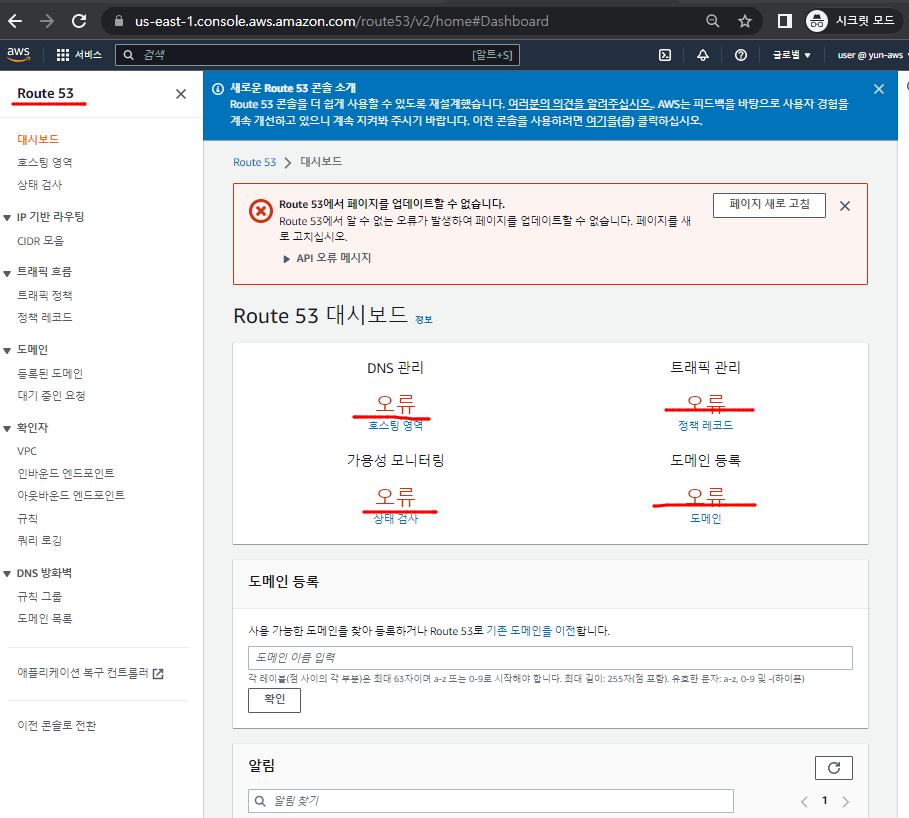The image size is (909, 818).
Task: Click 이전 콘솔로 전환 in the sidebar
Action: pyautogui.click(x=57, y=725)
